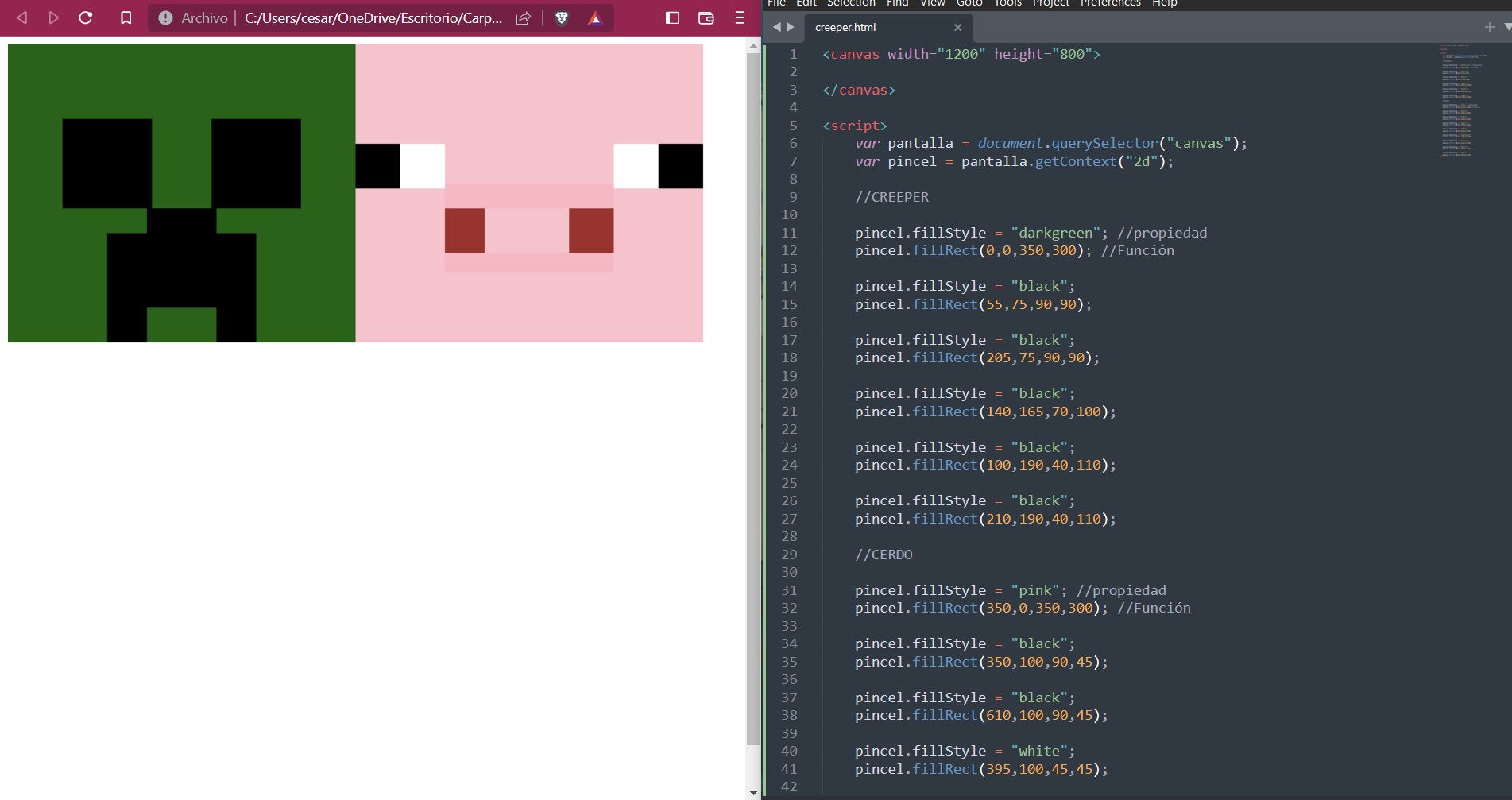Click the "pink" string in code
Screen dimensions: 1512x800
click(x=1035, y=590)
